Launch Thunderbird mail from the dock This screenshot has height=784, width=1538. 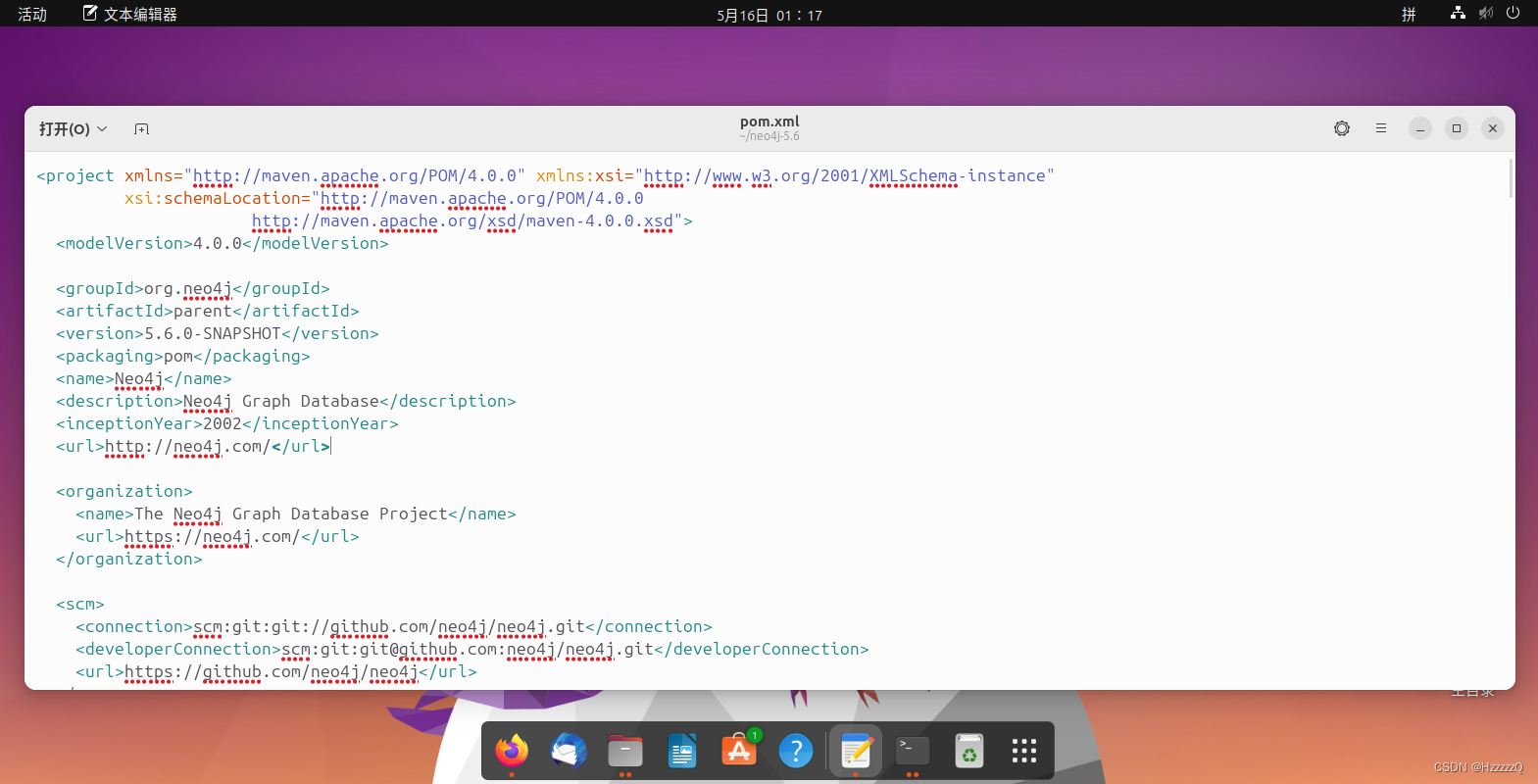pyautogui.click(x=569, y=752)
